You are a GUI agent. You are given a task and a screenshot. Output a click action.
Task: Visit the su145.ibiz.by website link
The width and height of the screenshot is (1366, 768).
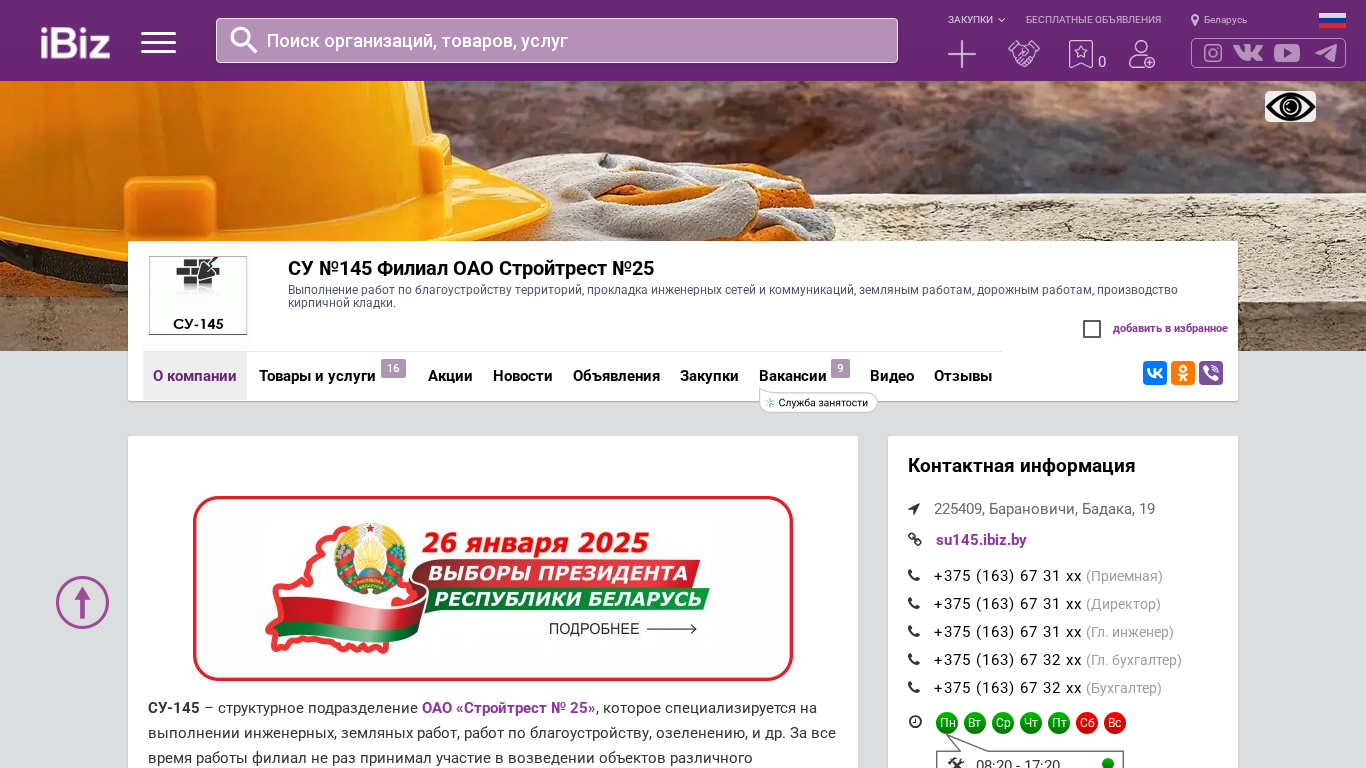pos(981,540)
